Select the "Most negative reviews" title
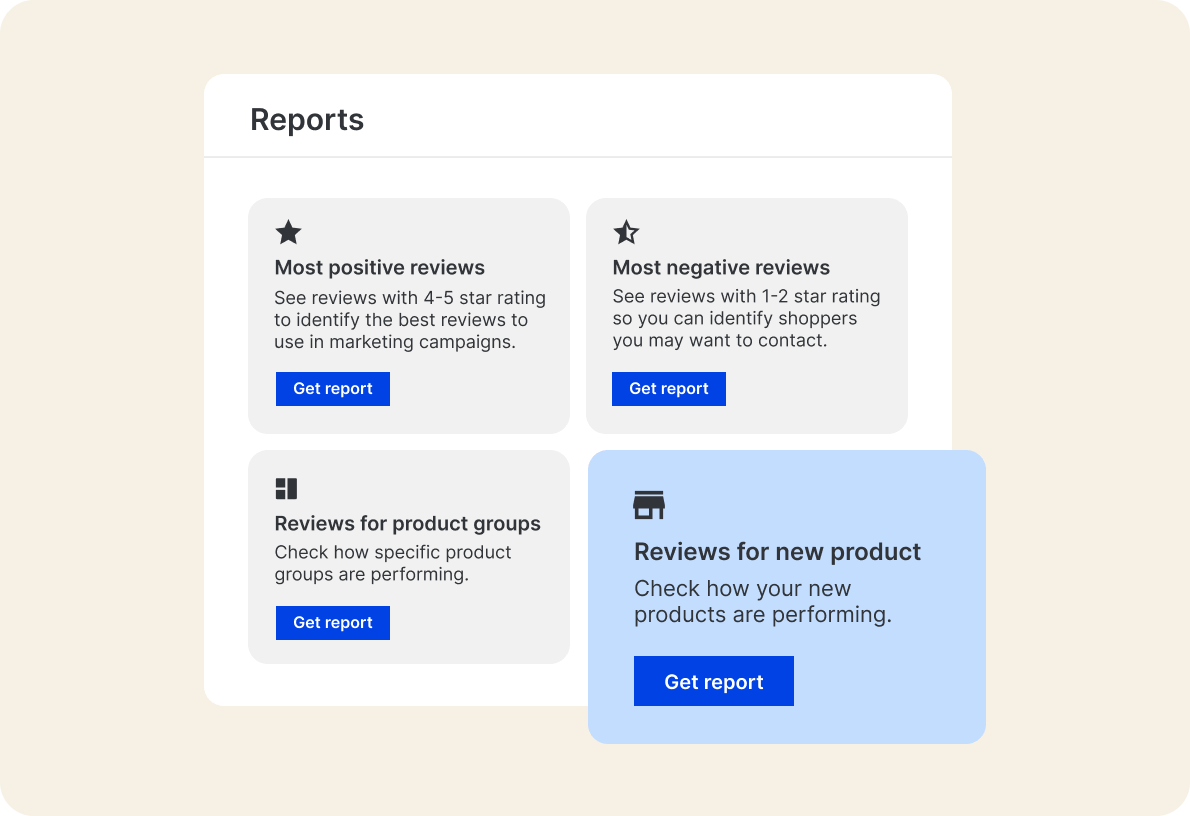Image resolution: width=1190 pixels, height=816 pixels. click(x=721, y=268)
